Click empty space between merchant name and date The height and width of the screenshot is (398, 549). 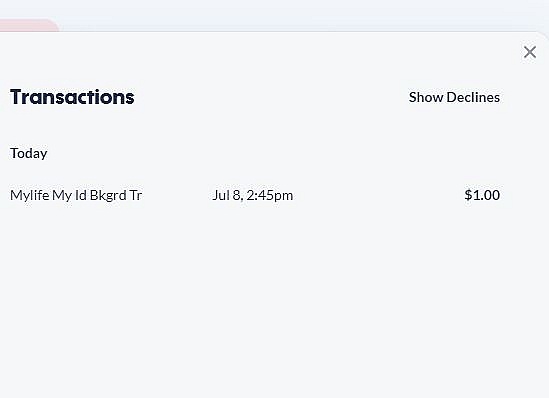pos(177,195)
